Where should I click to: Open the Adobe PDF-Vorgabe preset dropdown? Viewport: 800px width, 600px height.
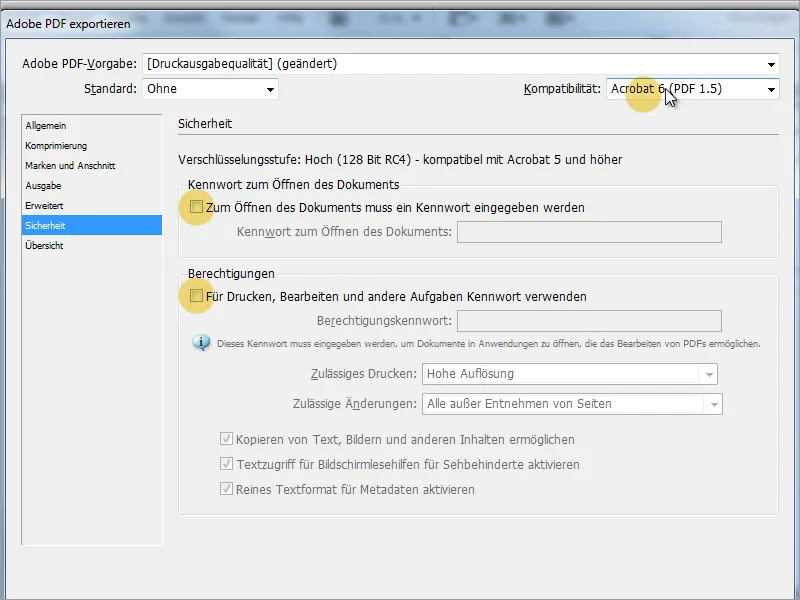(460, 64)
